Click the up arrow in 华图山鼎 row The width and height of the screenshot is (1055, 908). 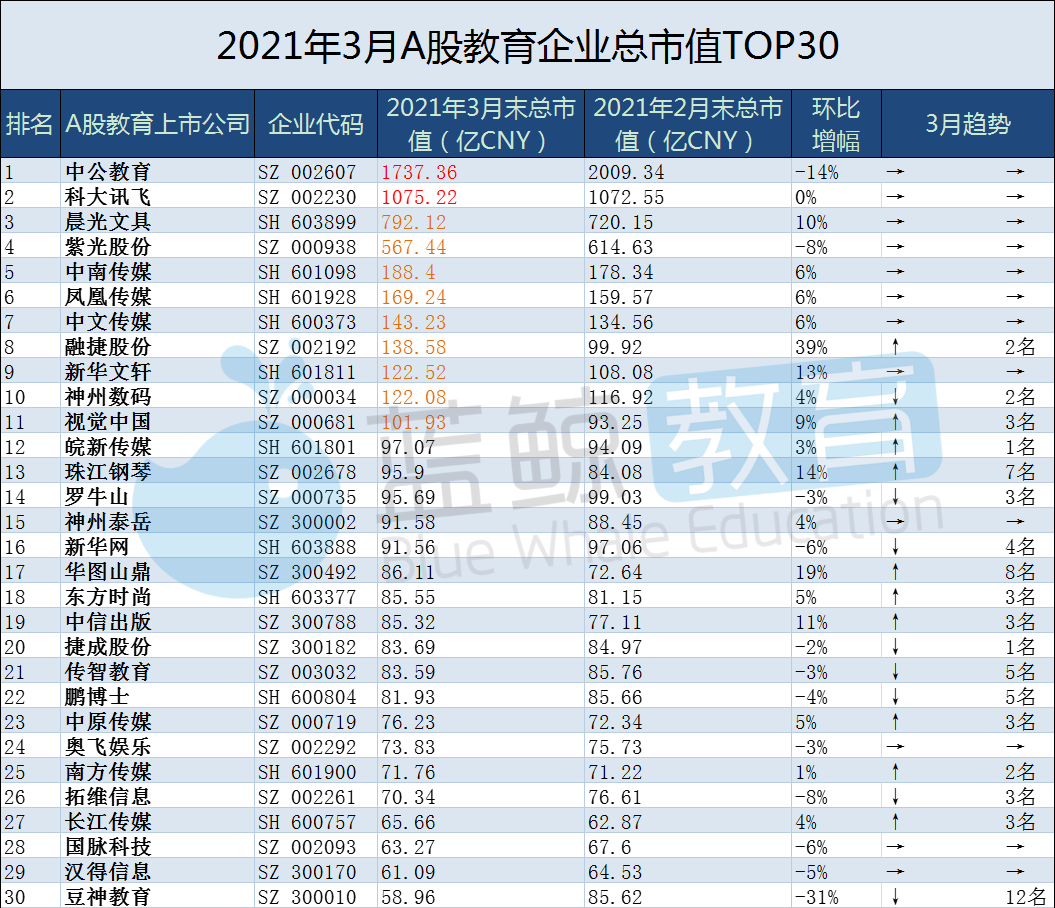coord(896,572)
